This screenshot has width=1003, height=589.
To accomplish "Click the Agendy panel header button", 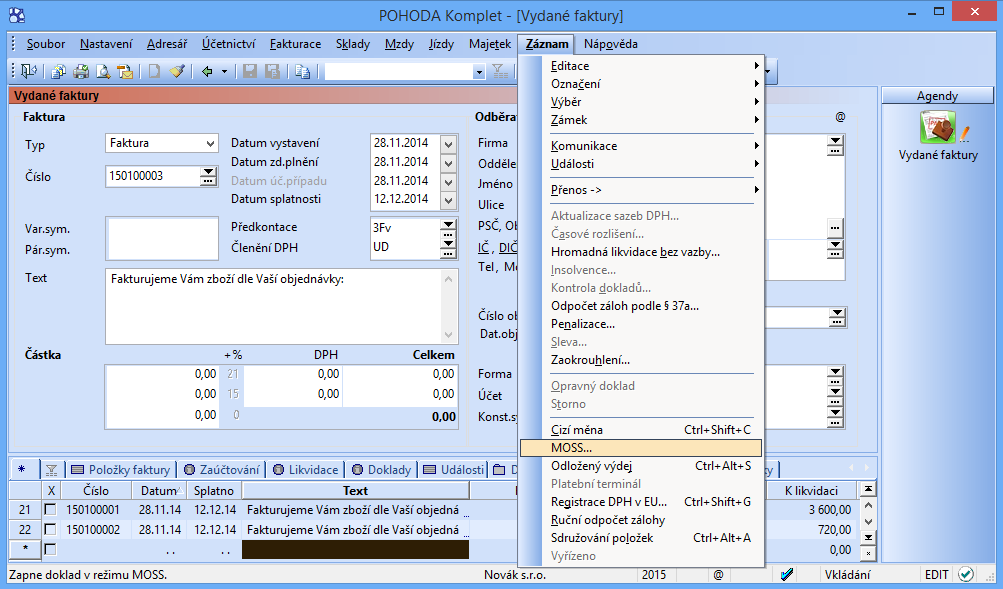I will (938, 96).
